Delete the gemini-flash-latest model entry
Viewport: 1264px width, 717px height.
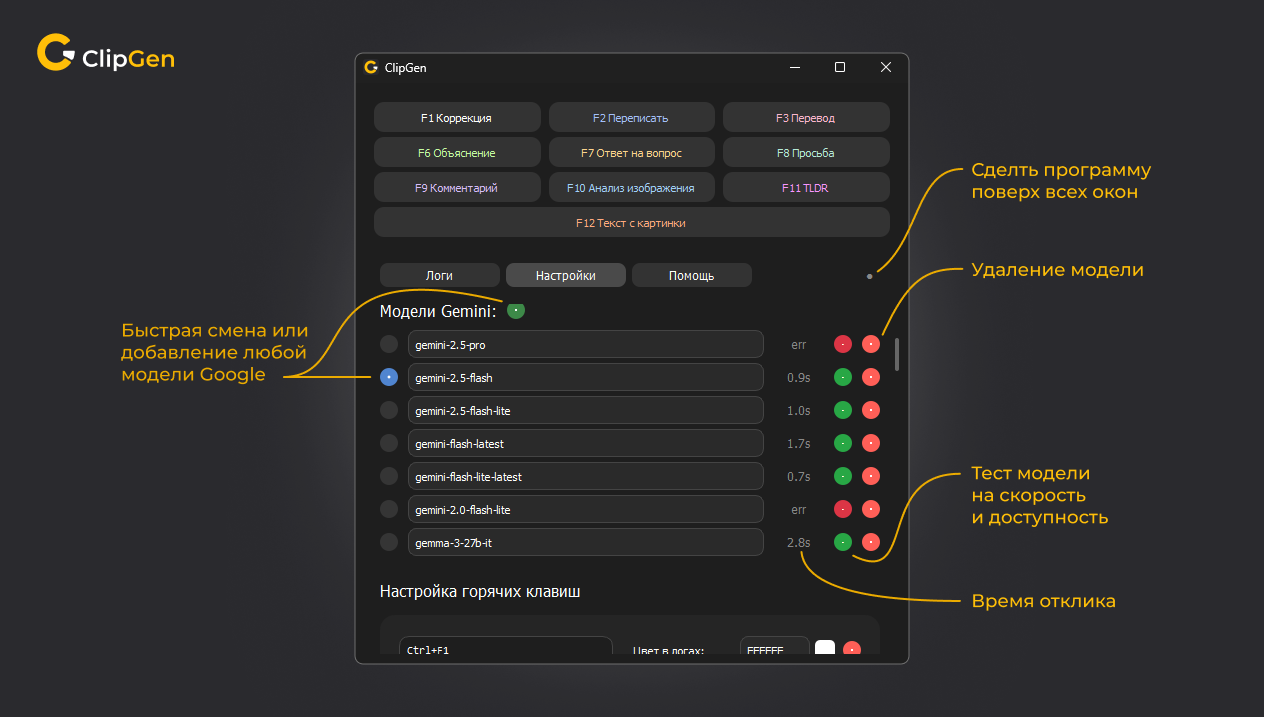click(871, 443)
